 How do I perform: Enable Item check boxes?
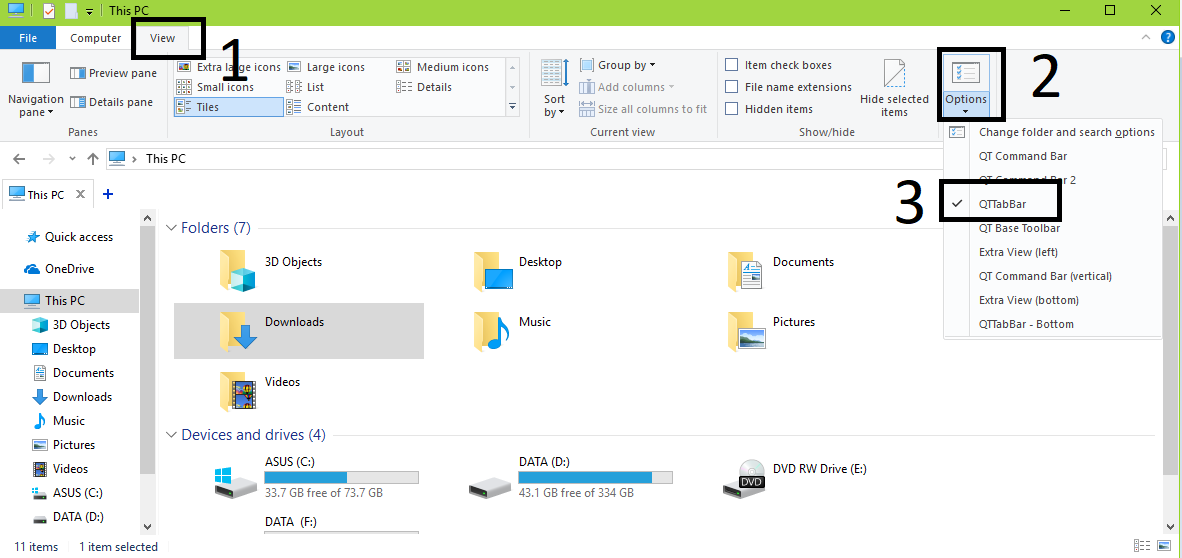tap(732, 65)
